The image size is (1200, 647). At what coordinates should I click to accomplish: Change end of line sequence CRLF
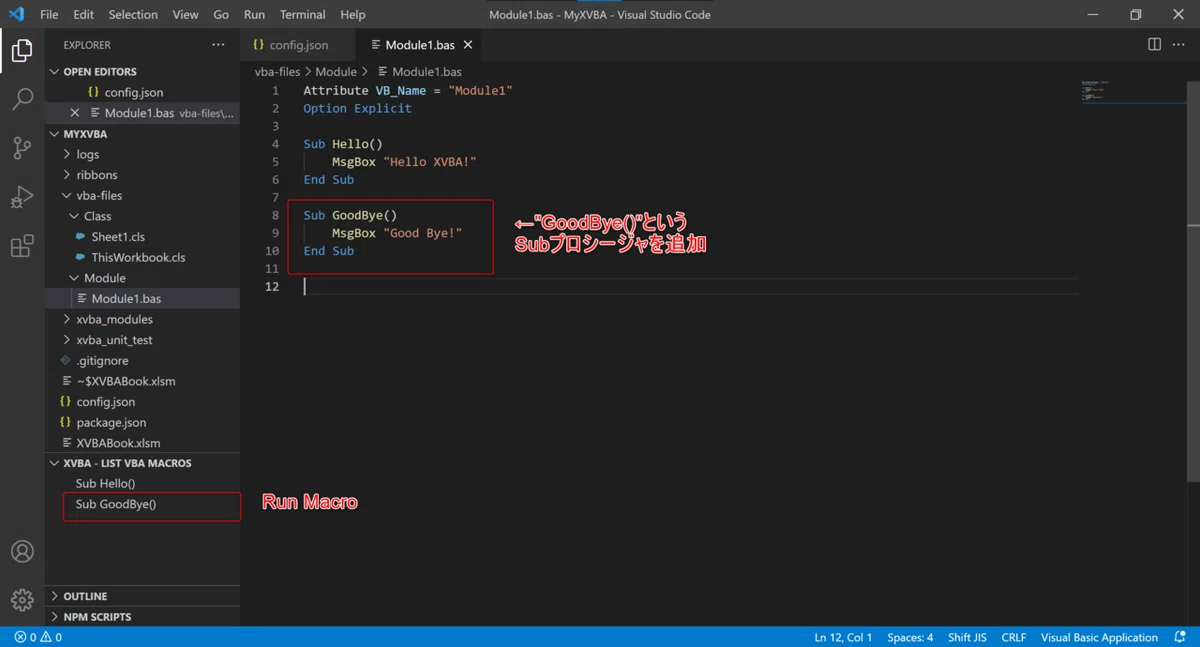click(1014, 637)
